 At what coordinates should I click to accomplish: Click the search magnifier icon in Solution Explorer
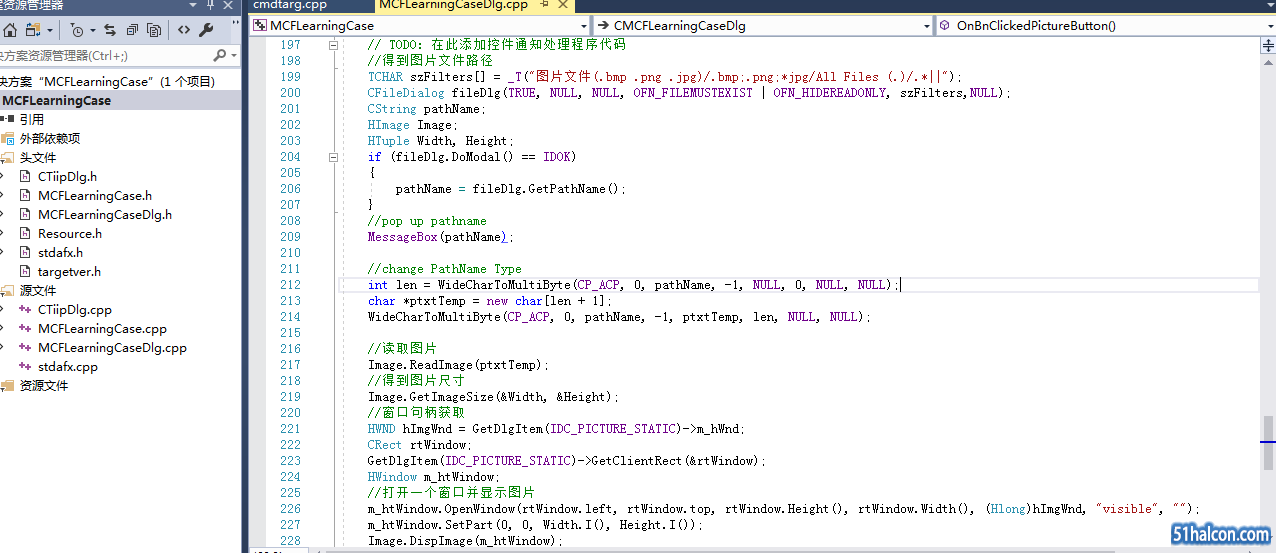tap(221, 56)
